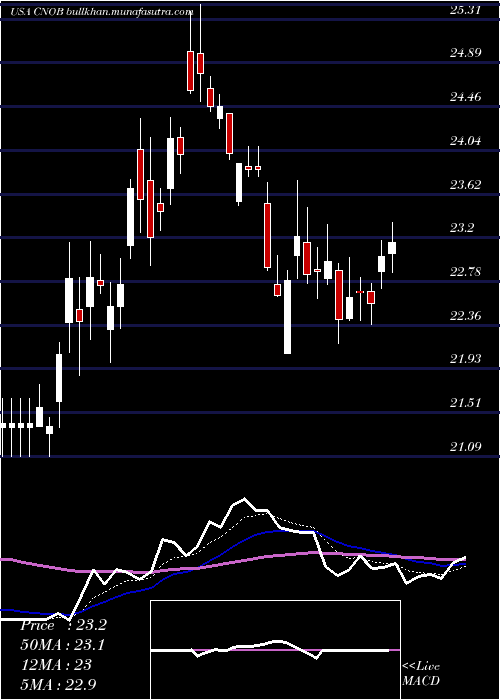Click the 22.78 price axis label

[x=465, y=271]
